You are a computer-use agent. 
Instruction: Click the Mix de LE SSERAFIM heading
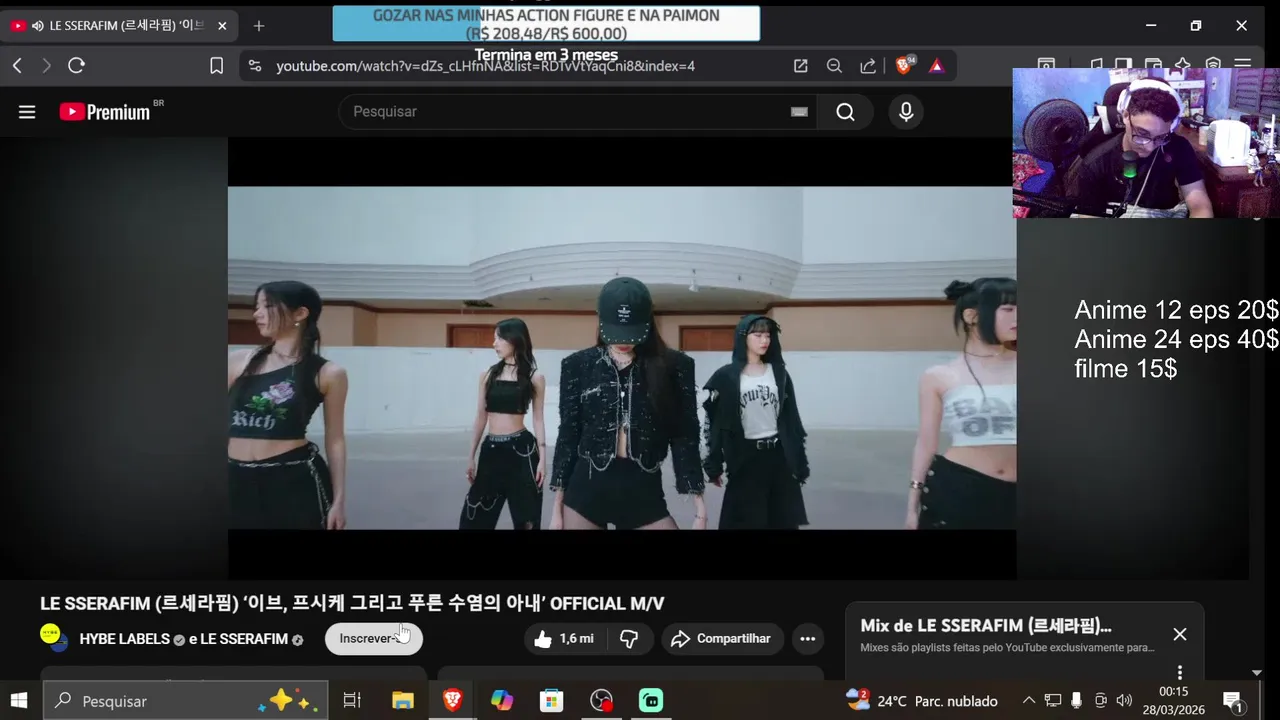[986, 626]
